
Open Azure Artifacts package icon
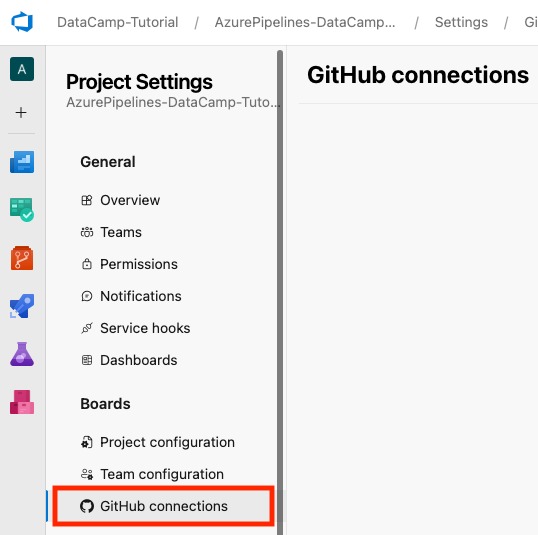pos(22,402)
